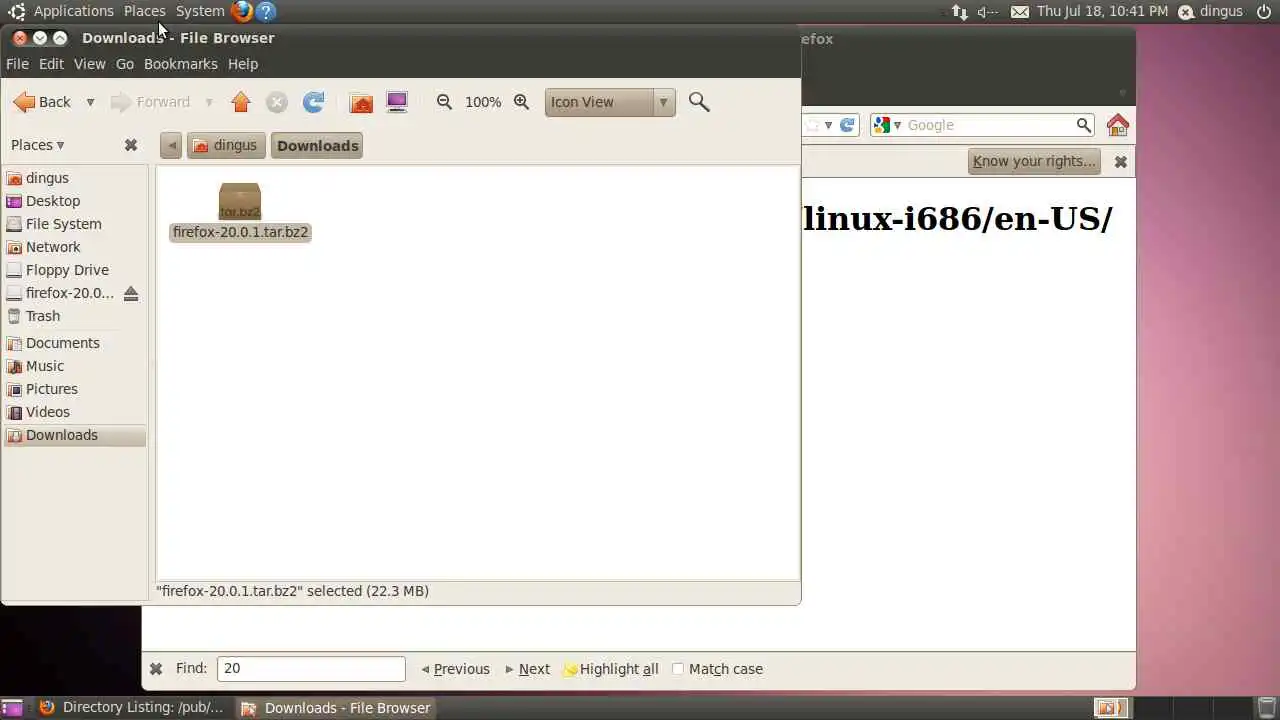The height and width of the screenshot is (720, 1280).
Task: Open the System panel menu
Action: pyautogui.click(x=200, y=11)
